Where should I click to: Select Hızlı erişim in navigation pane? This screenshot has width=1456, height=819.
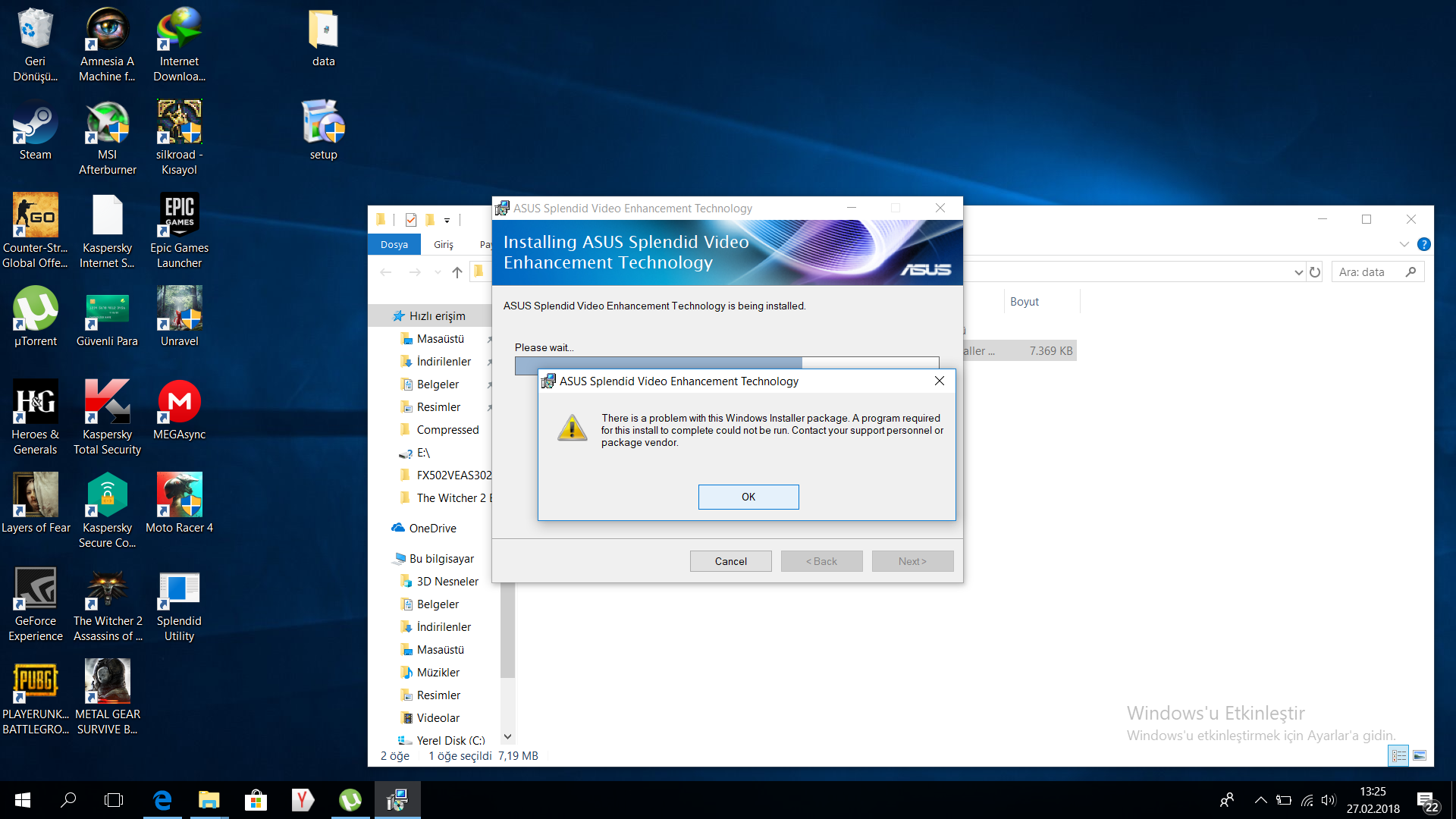(437, 316)
